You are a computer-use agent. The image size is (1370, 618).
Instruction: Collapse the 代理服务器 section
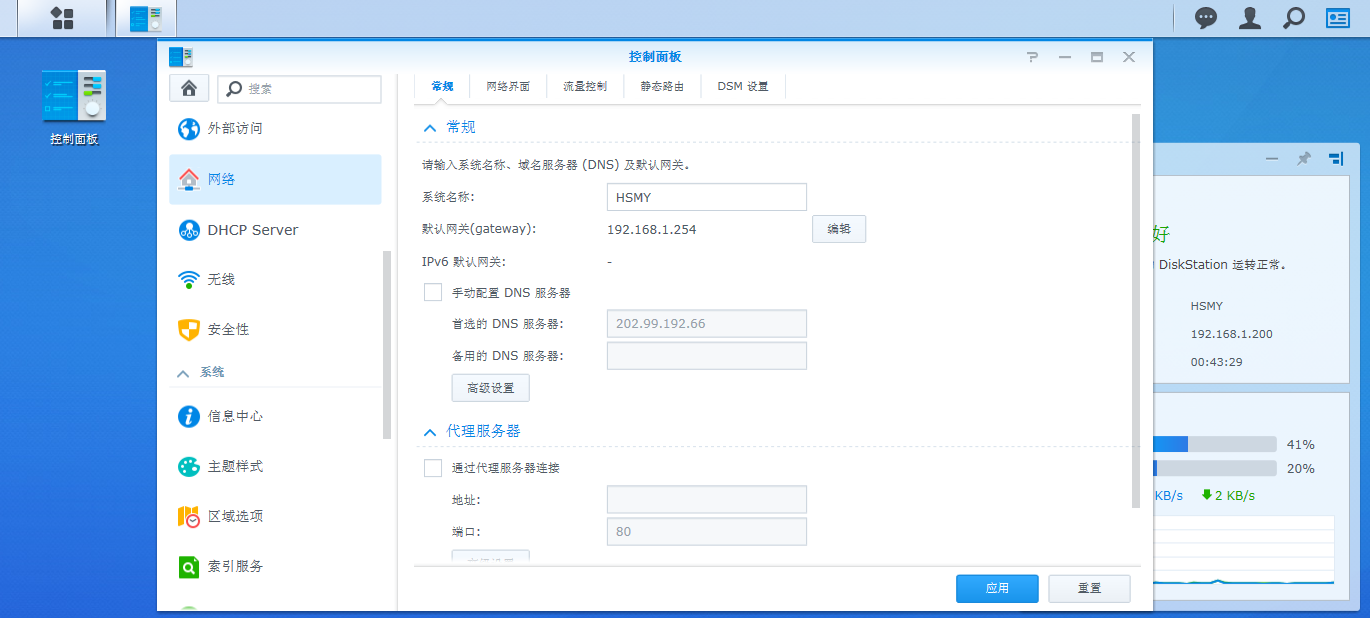point(430,431)
